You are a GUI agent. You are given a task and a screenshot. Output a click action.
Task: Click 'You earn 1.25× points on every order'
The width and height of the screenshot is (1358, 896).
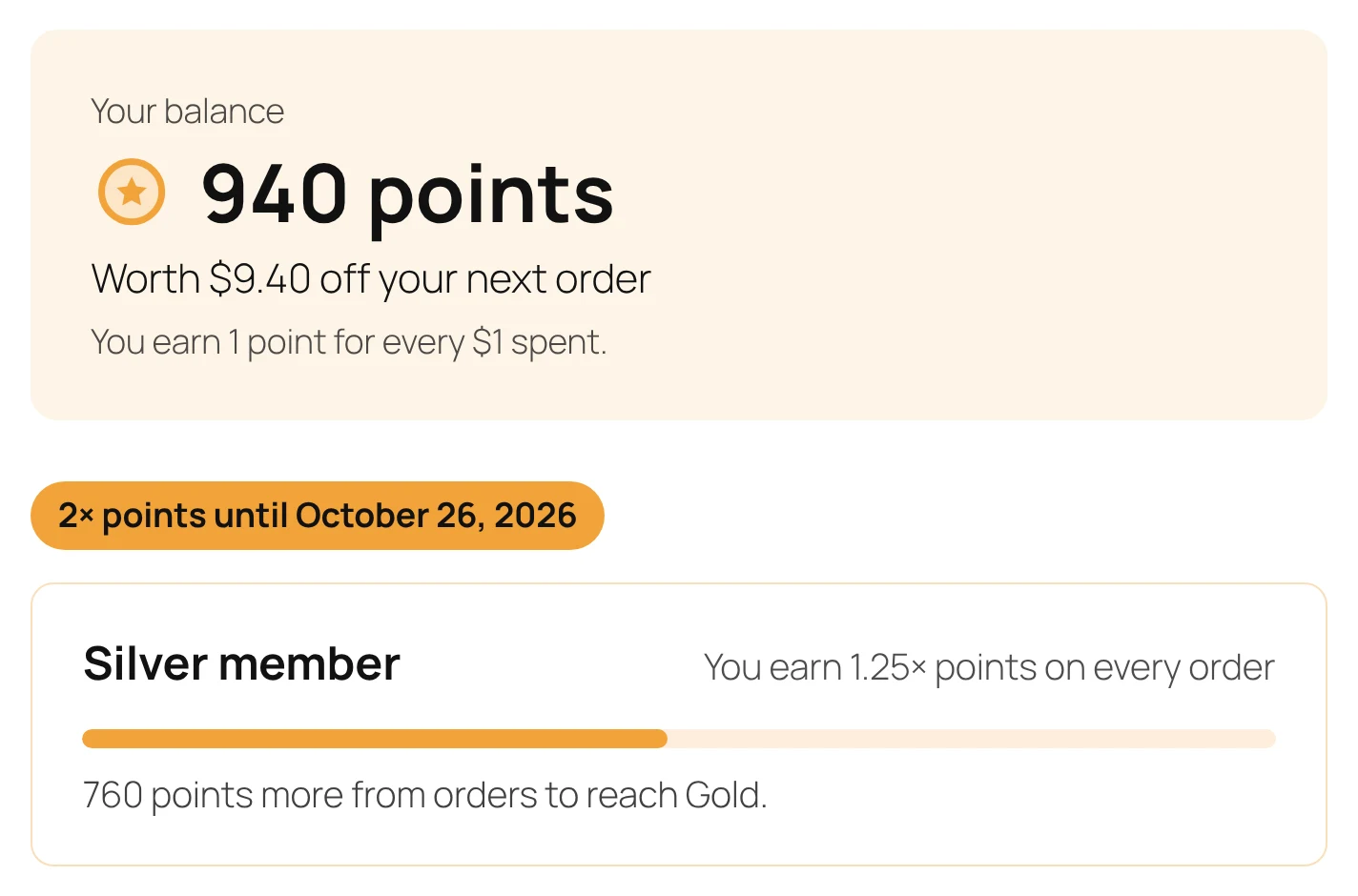pyautogui.click(x=989, y=667)
